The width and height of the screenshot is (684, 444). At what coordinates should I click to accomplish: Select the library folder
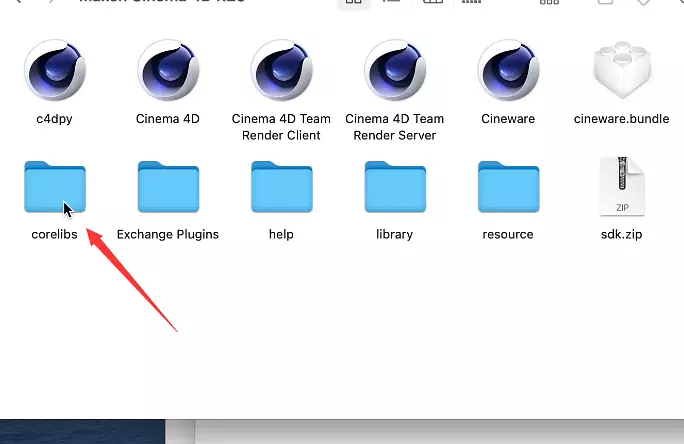click(x=395, y=187)
